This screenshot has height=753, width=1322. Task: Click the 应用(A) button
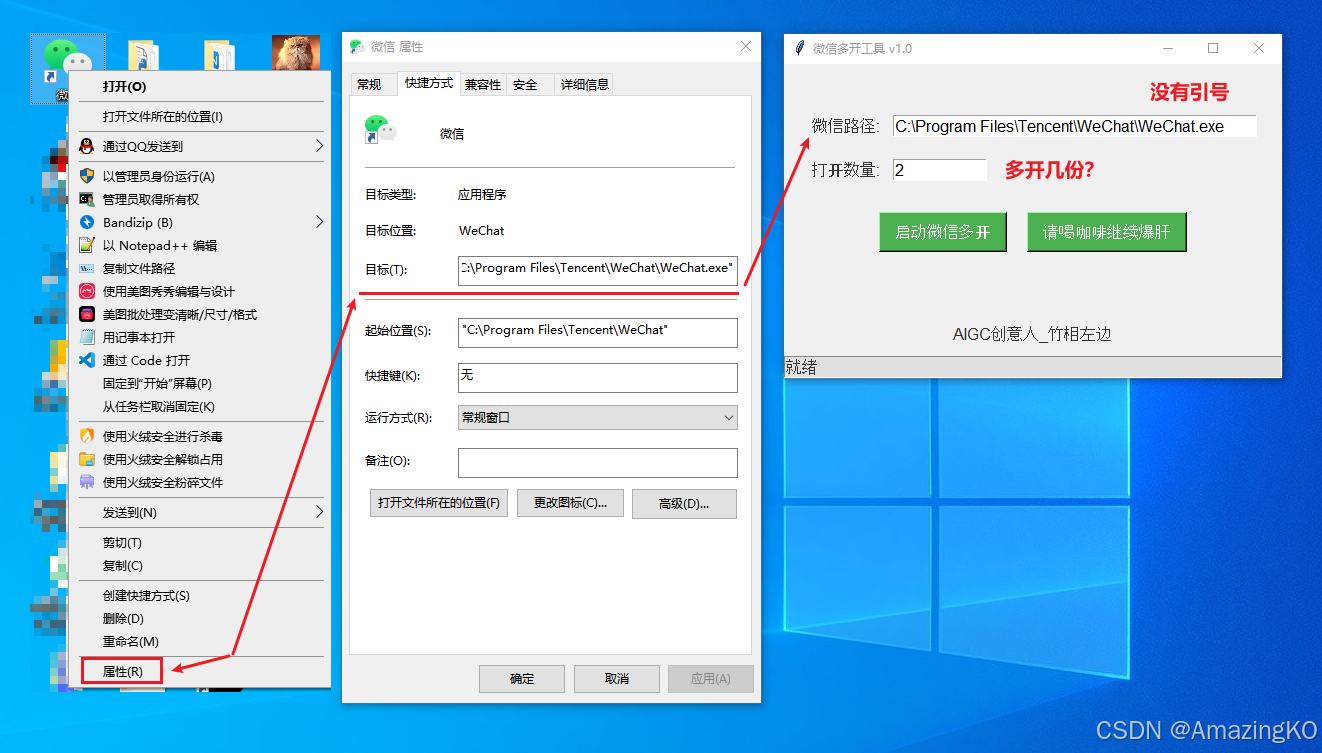pos(711,678)
